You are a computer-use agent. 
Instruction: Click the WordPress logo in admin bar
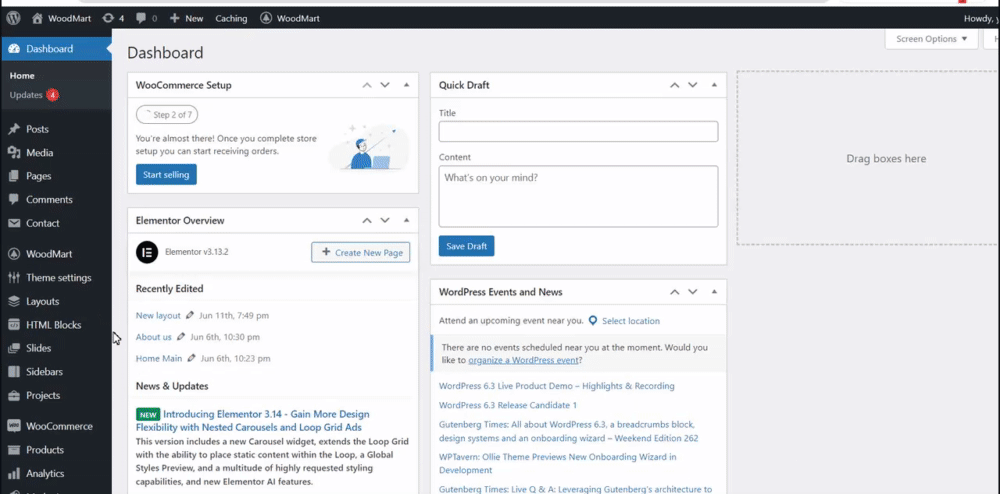tap(13, 18)
